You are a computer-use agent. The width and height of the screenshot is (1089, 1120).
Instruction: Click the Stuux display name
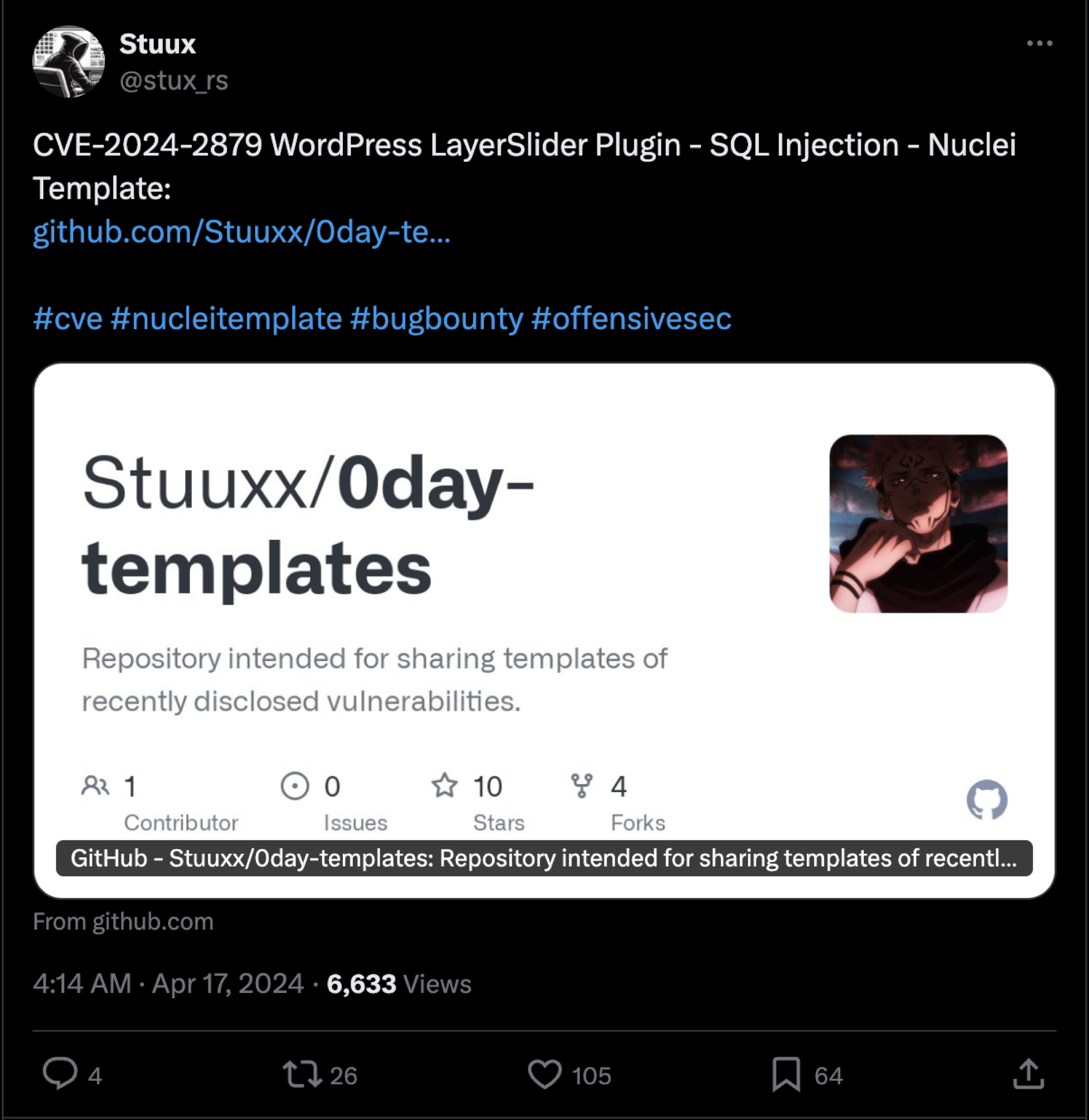pyautogui.click(x=157, y=44)
